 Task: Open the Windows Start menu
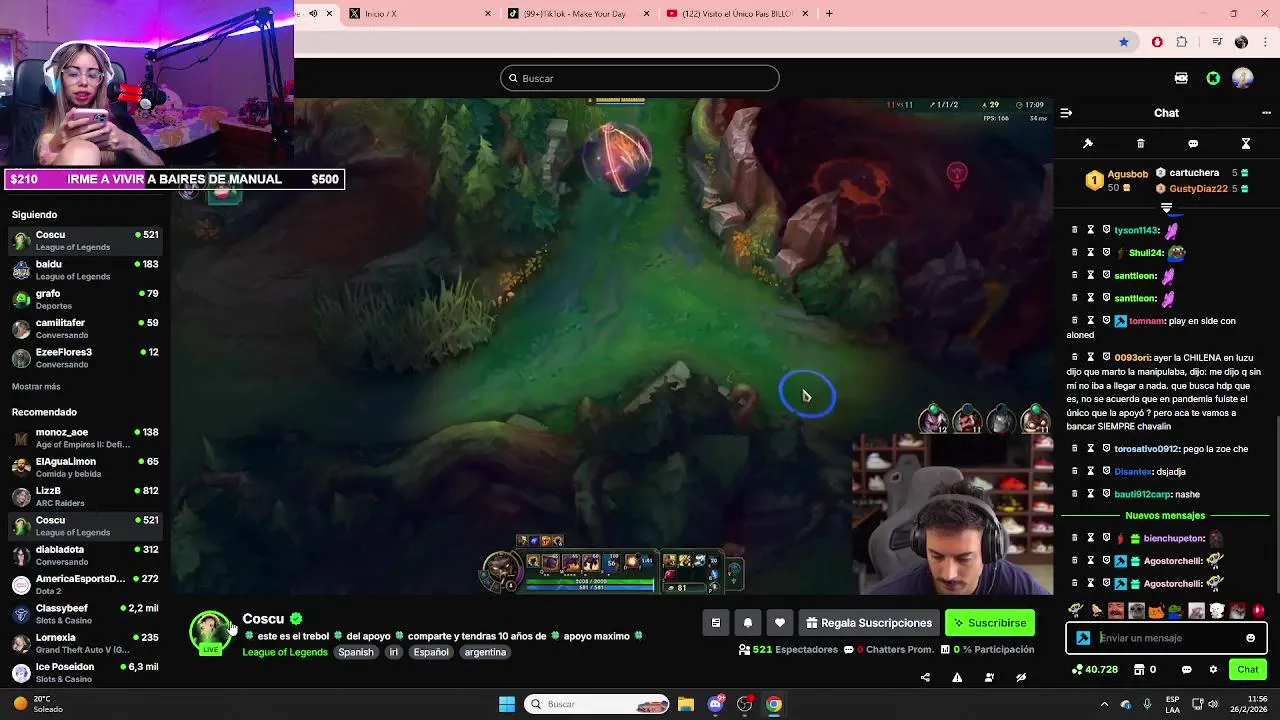pyautogui.click(x=507, y=704)
